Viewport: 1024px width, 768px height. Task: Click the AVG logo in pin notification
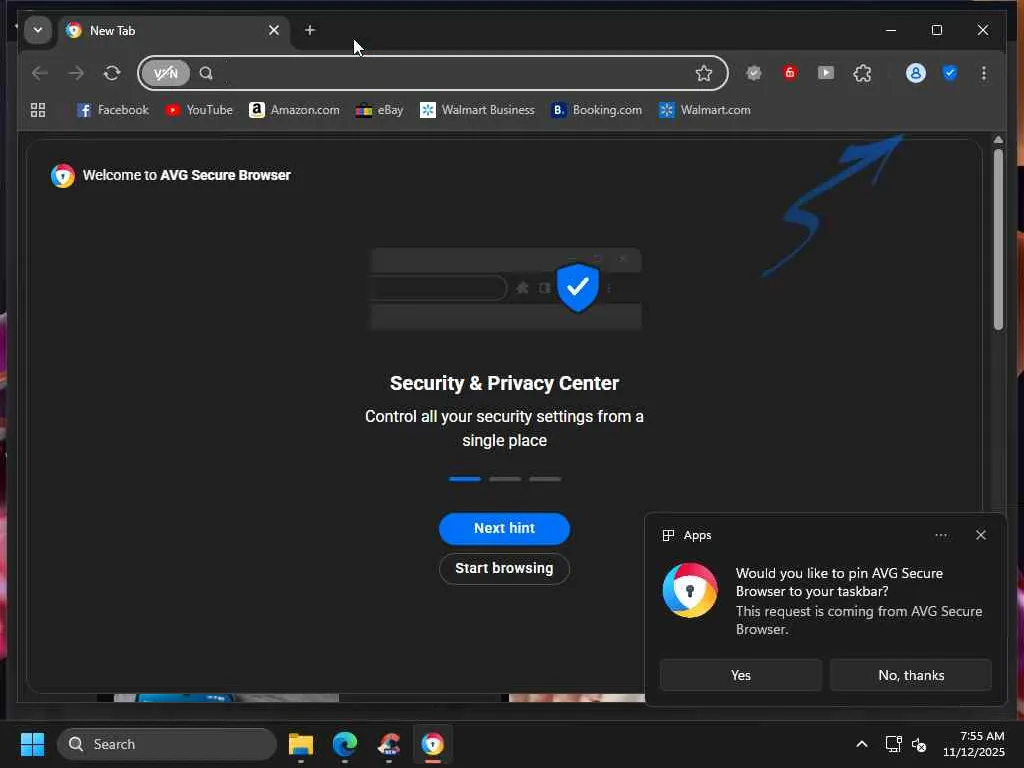tap(690, 590)
